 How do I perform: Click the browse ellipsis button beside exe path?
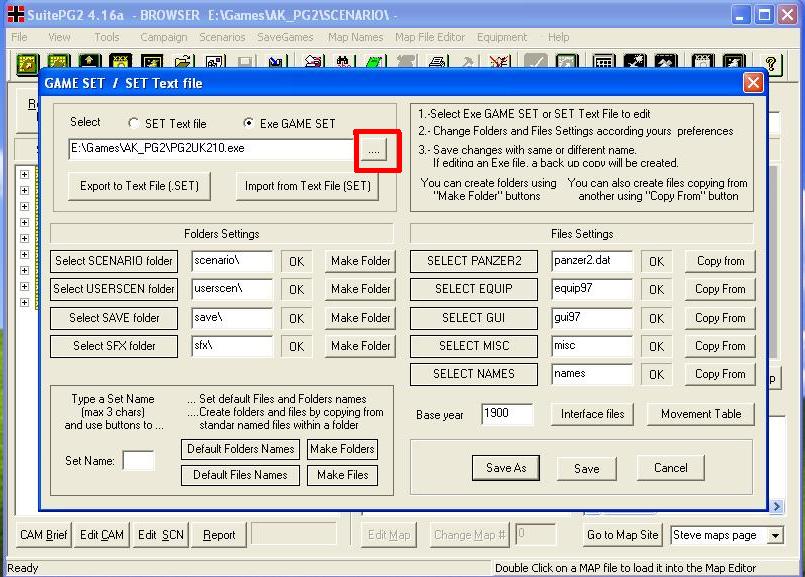click(x=374, y=150)
